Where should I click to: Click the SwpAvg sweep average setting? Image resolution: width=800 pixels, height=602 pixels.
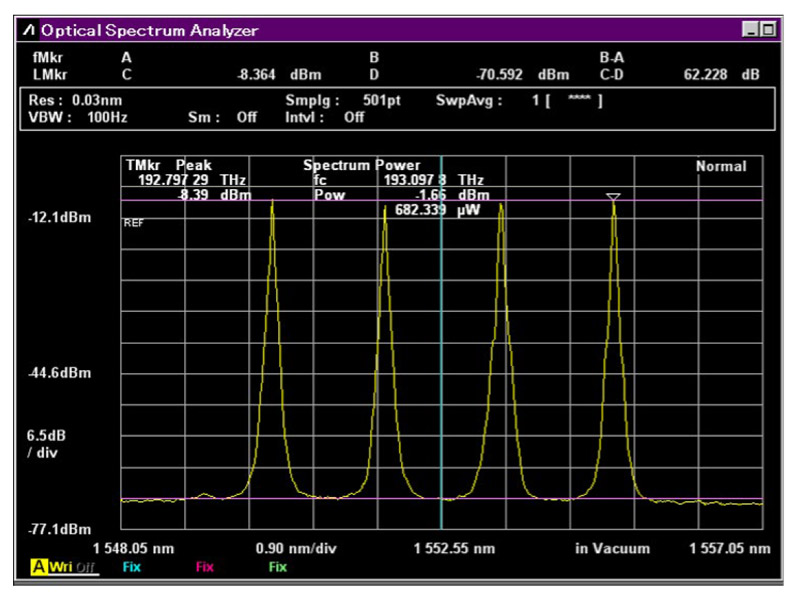click(x=519, y=100)
